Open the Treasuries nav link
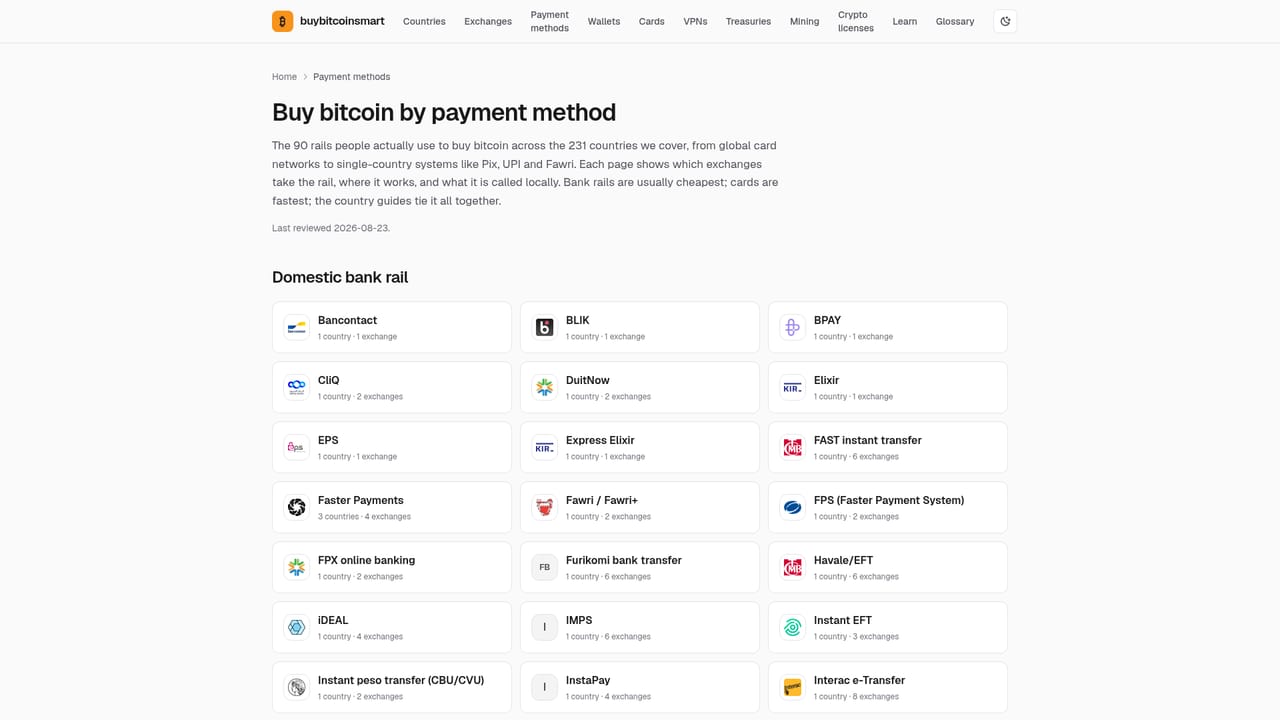Viewport: 1280px width, 720px height. (x=748, y=21)
